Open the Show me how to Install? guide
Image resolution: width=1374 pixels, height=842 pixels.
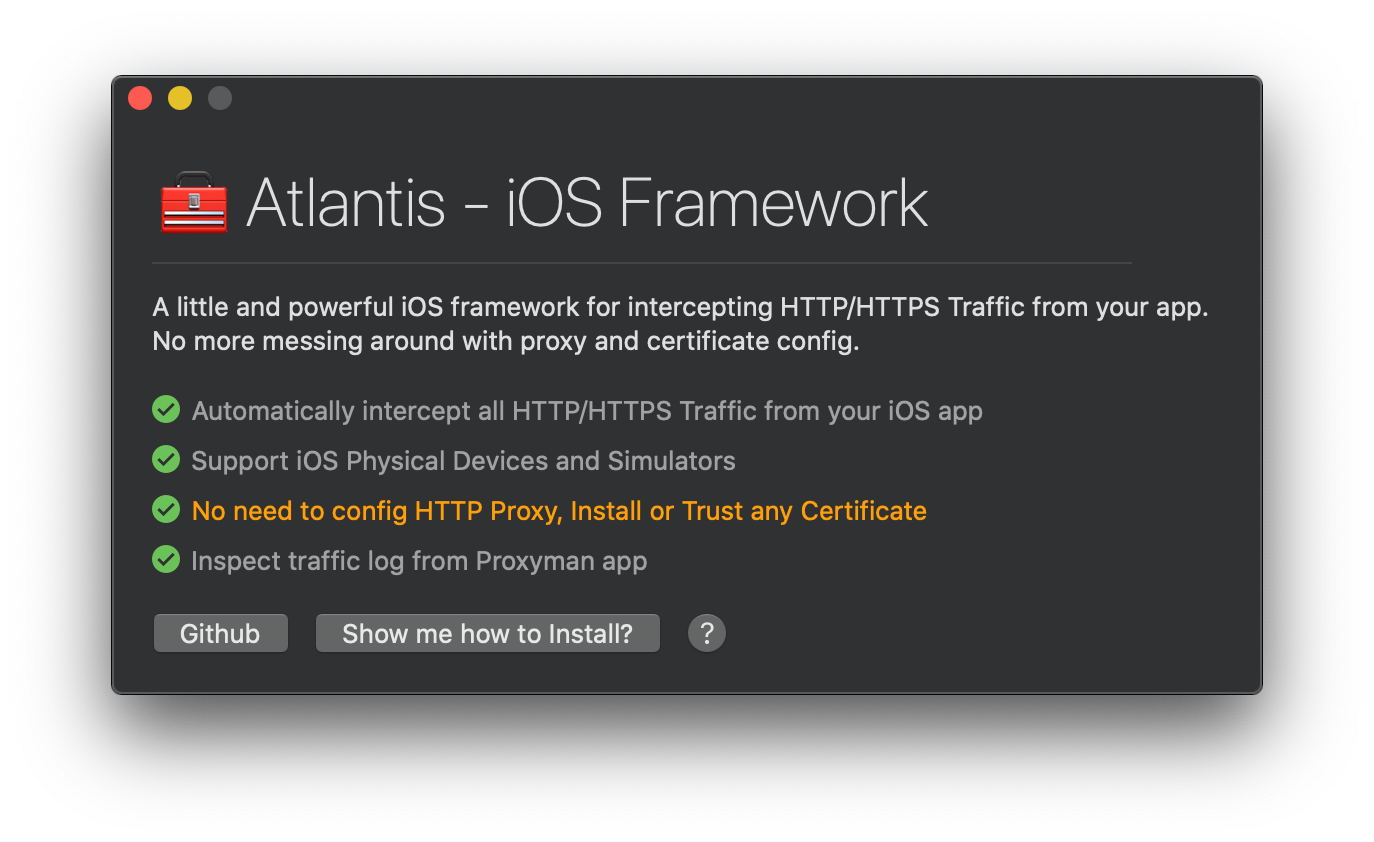488,634
